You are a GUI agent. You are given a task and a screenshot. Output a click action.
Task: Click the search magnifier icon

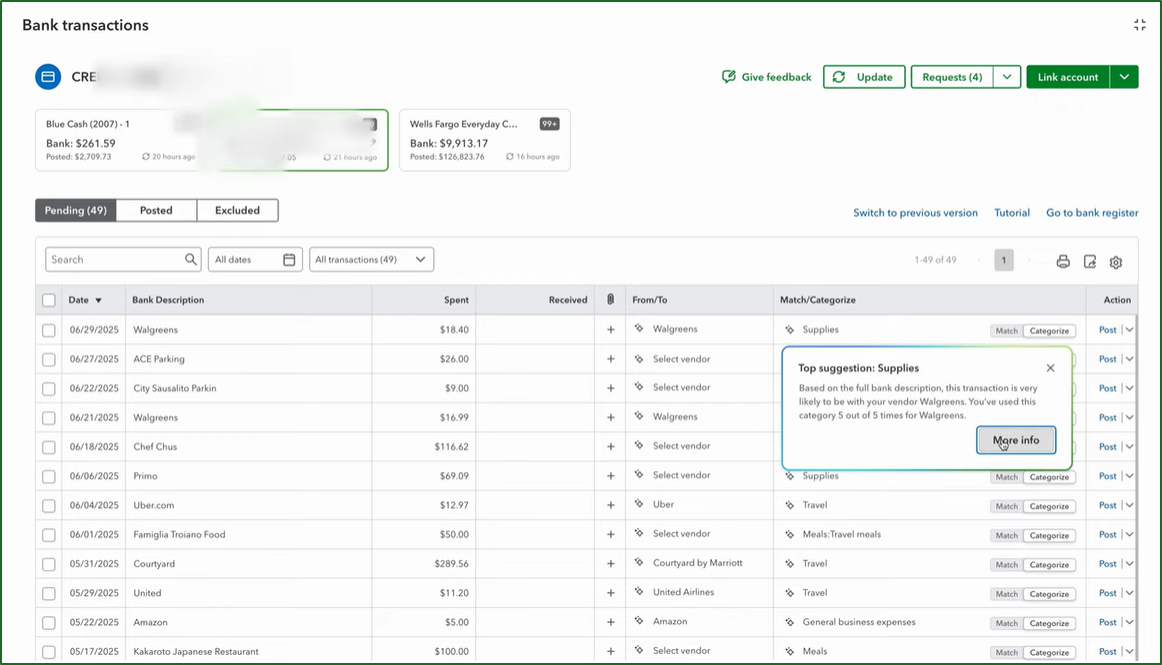(190, 259)
